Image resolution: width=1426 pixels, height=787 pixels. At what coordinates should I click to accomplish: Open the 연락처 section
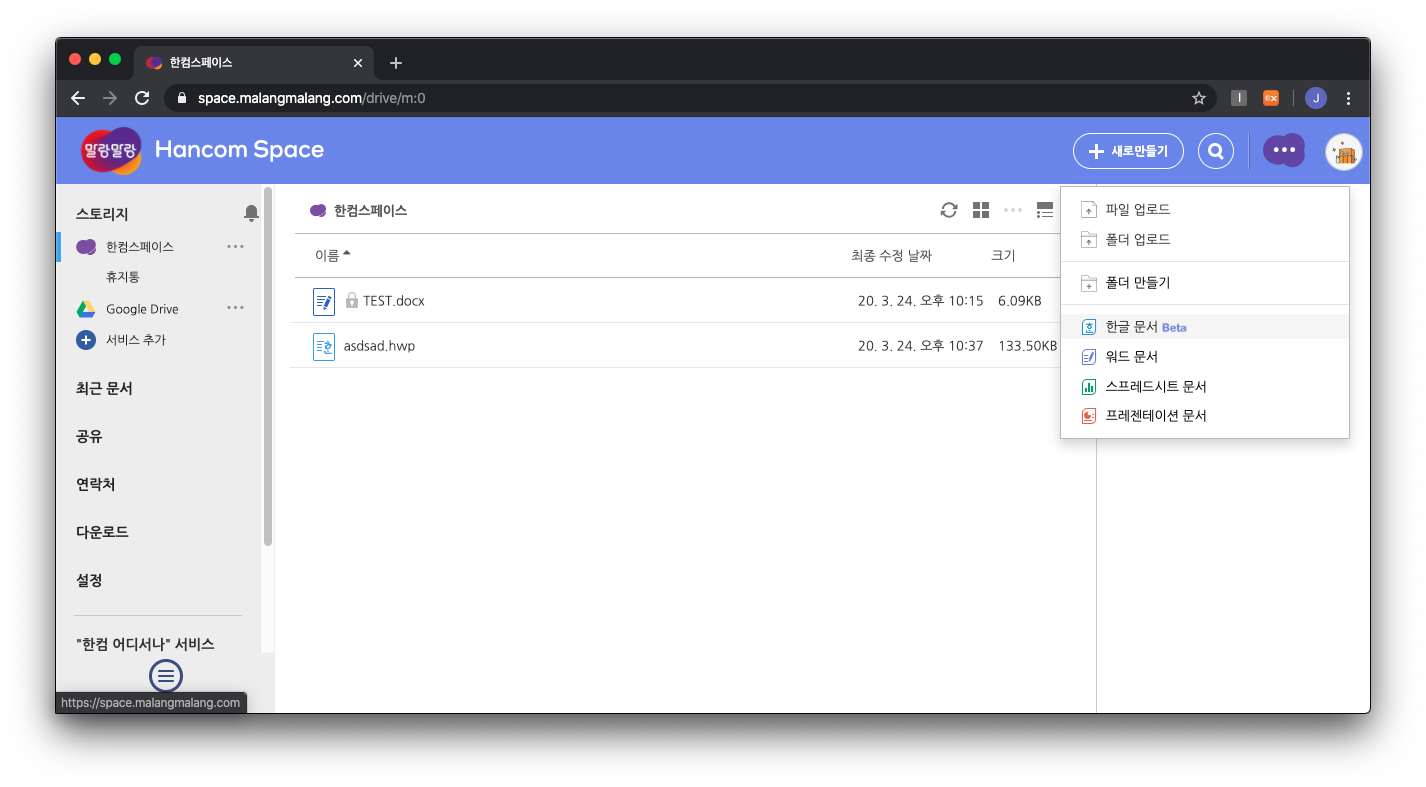click(x=96, y=484)
